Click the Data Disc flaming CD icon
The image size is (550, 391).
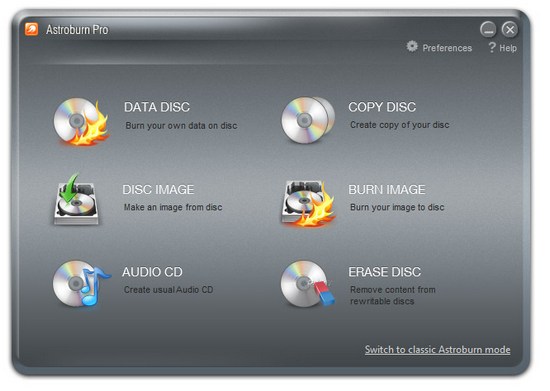[x=81, y=121]
